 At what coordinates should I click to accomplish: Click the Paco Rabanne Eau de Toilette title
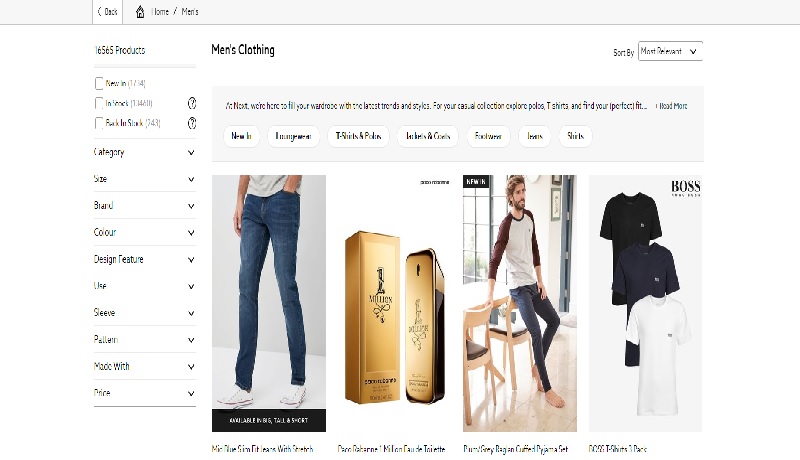tap(391, 449)
